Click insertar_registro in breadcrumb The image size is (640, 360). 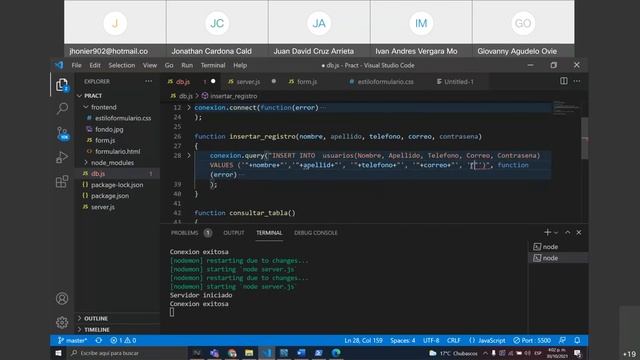[x=233, y=96]
